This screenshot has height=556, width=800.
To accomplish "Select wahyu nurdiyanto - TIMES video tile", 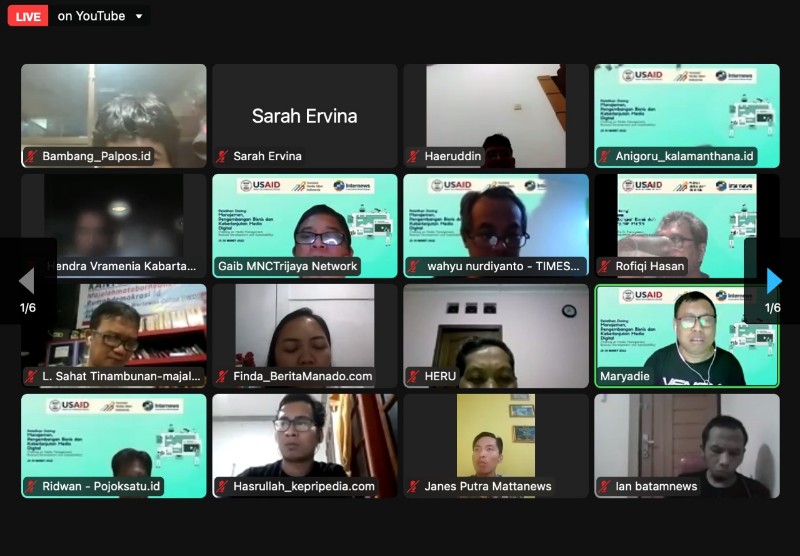I will (x=496, y=226).
